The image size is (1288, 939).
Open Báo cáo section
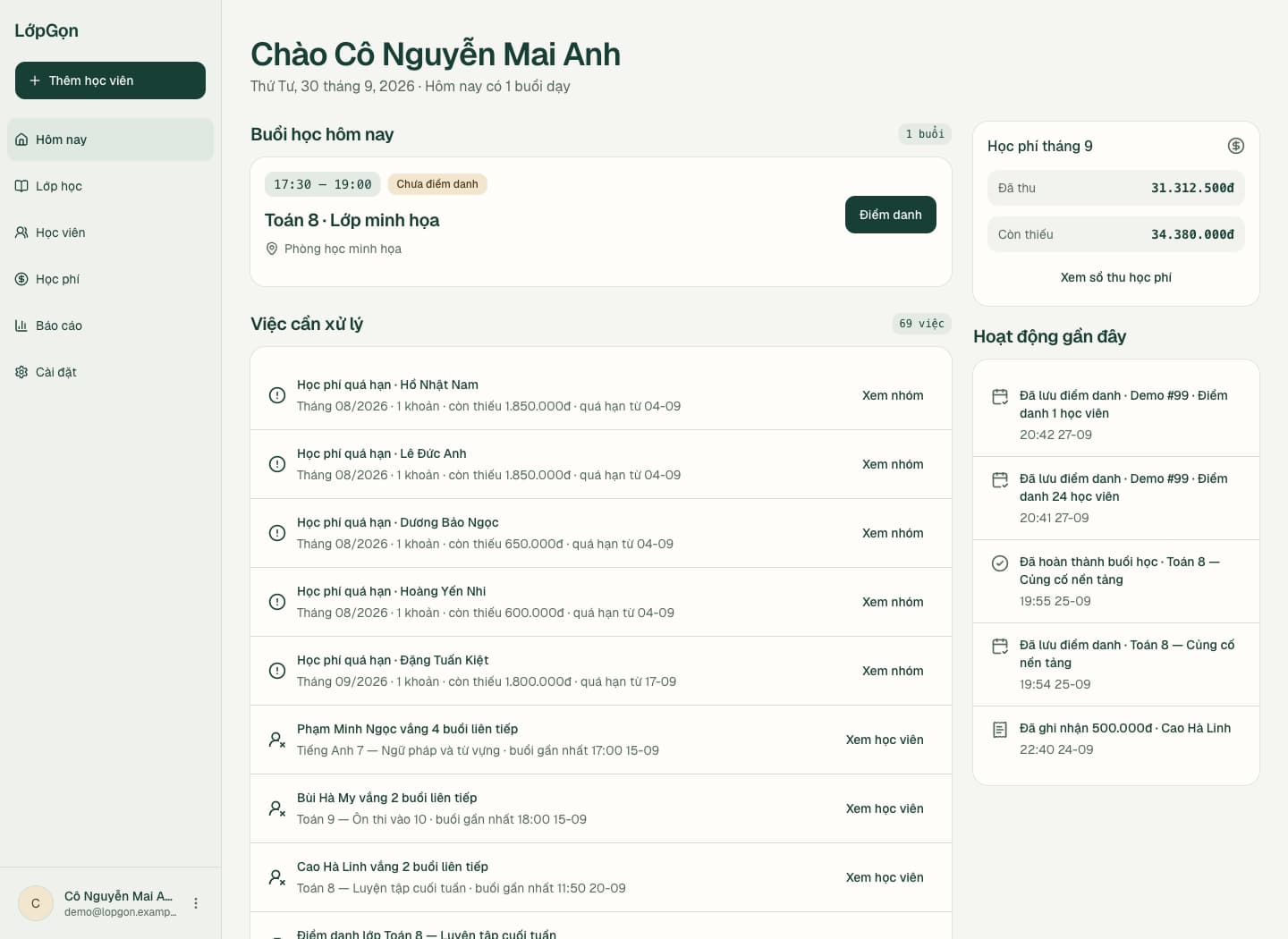pos(111,326)
